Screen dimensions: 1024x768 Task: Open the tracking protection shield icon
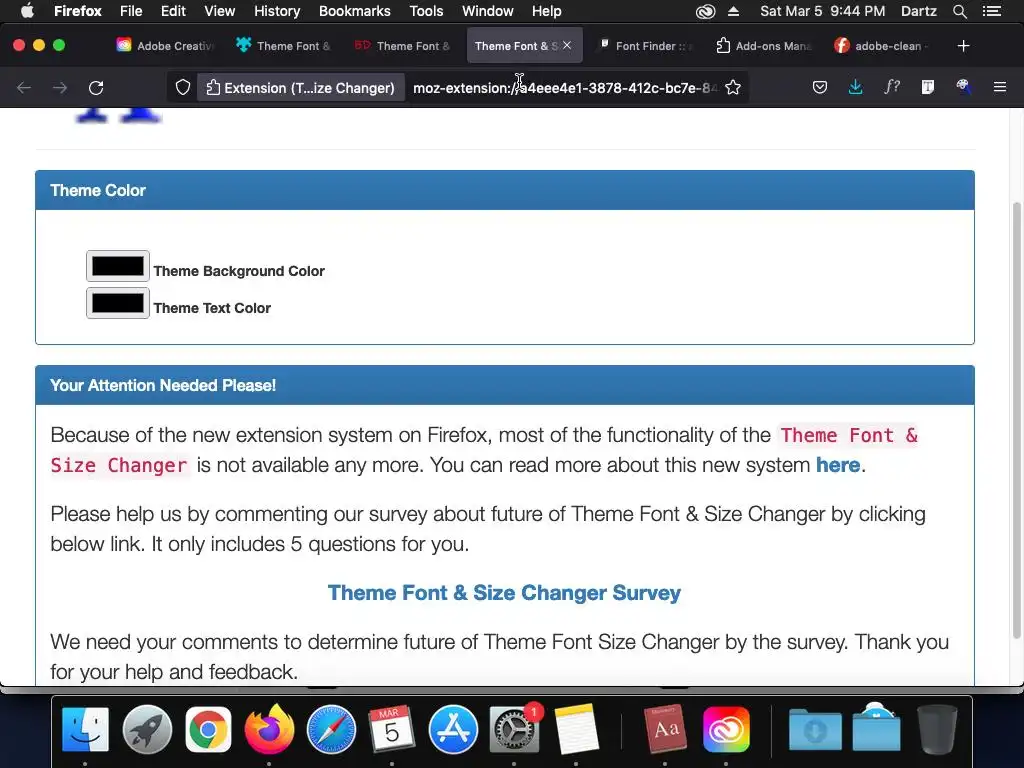[x=183, y=88]
